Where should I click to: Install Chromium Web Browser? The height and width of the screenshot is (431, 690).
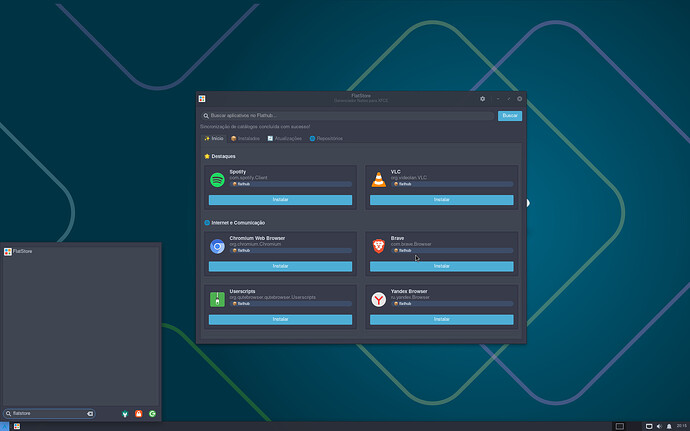(x=280, y=266)
